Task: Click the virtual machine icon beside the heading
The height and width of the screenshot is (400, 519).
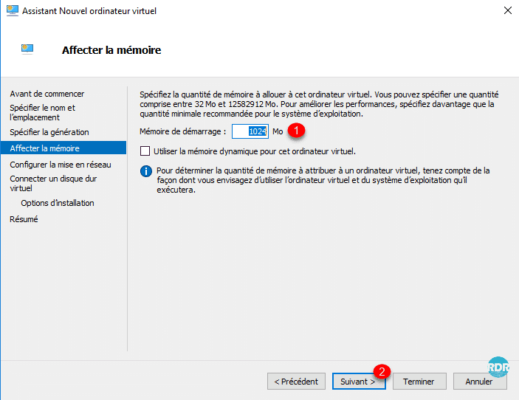Action: 27,49
